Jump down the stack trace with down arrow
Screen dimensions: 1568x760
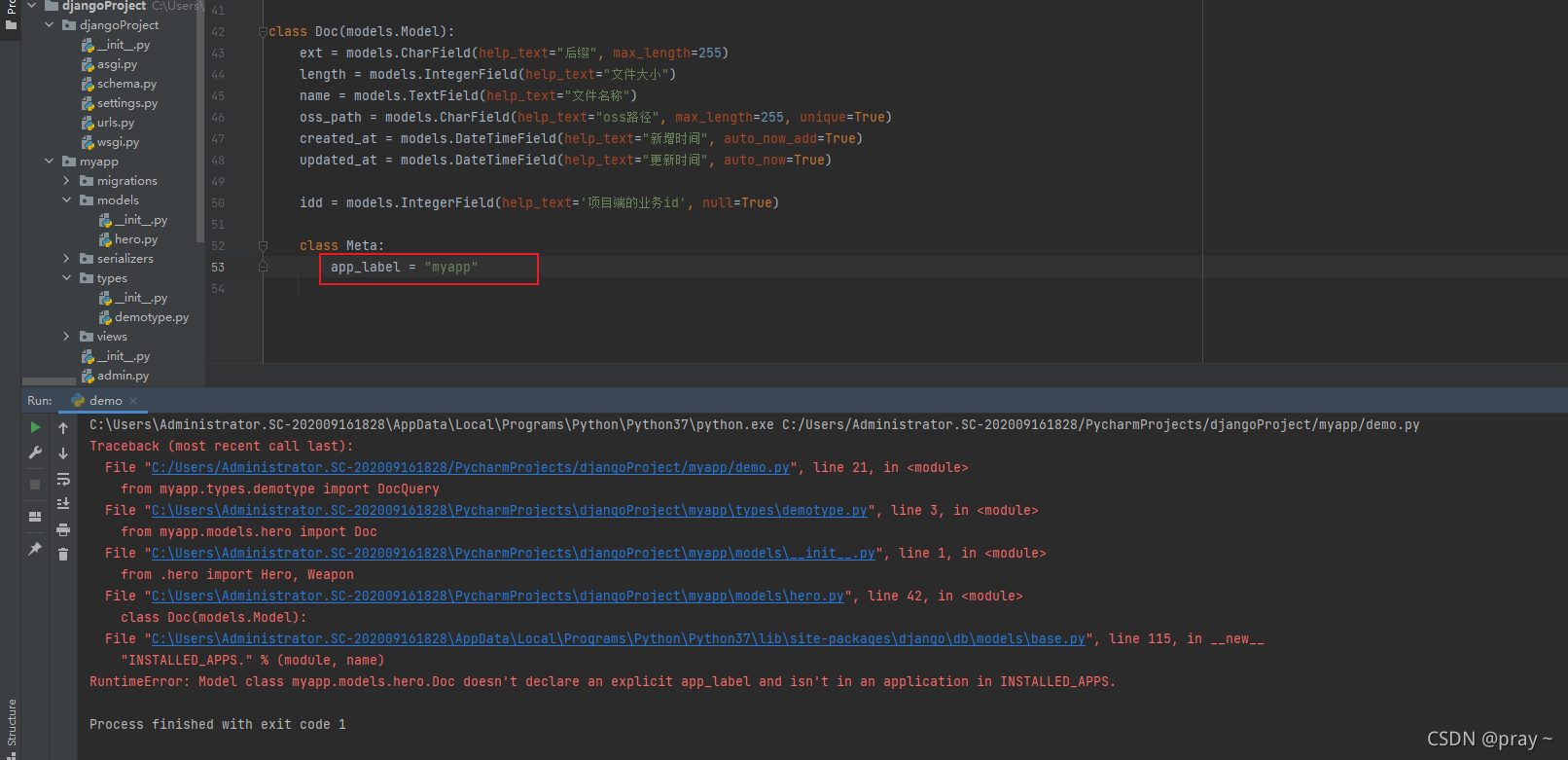pyautogui.click(x=63, y=453)
